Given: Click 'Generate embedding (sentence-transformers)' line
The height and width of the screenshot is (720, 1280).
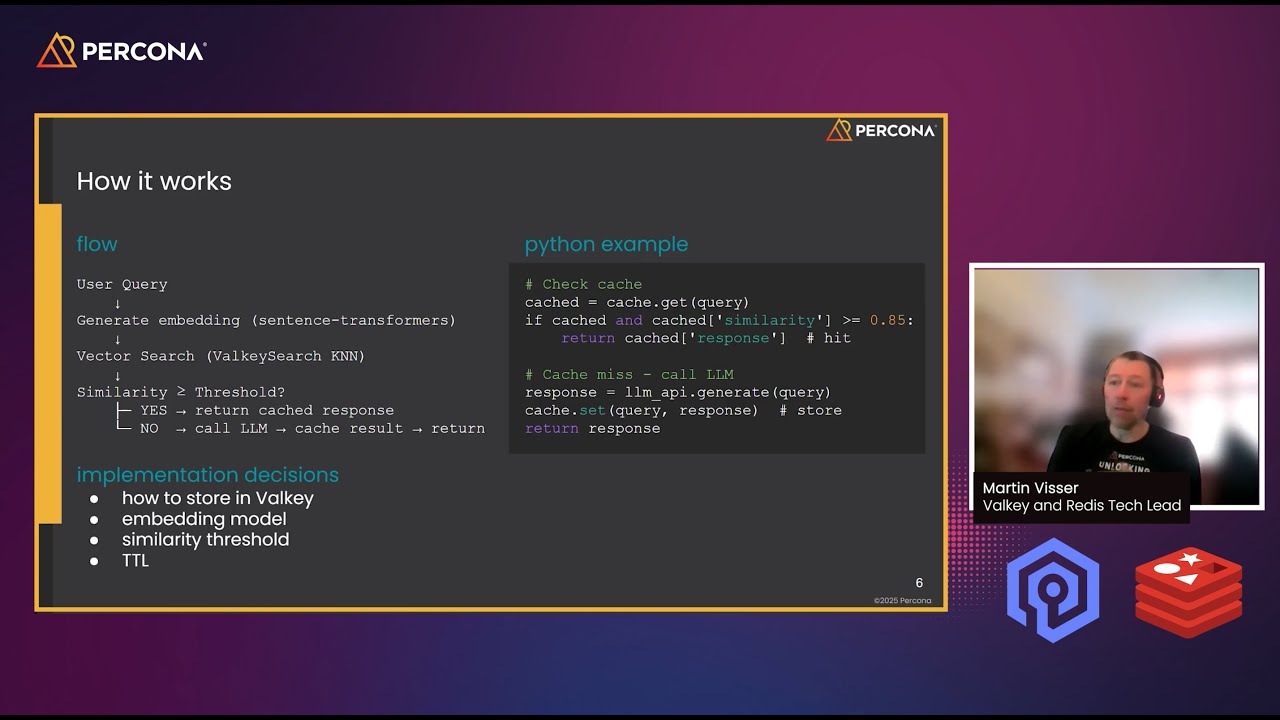Looking at the screenshot, I should [266, 320].
